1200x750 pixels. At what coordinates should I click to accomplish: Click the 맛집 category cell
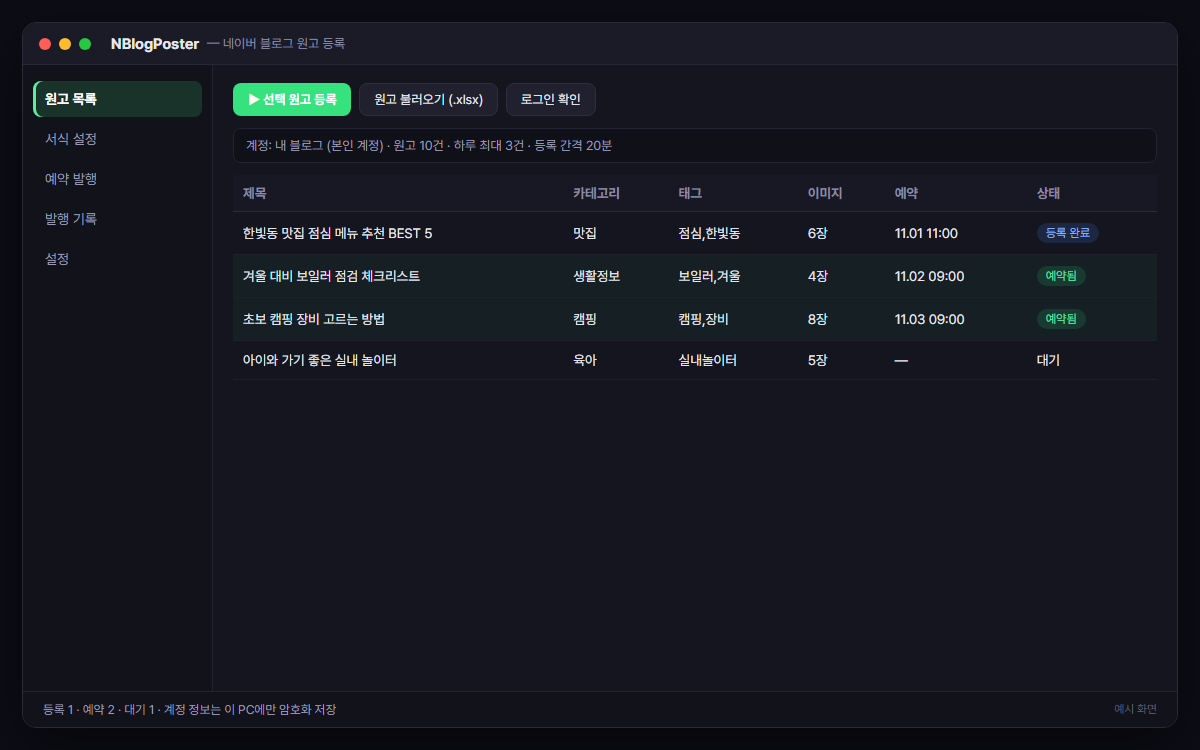click(x=585, y=233)
